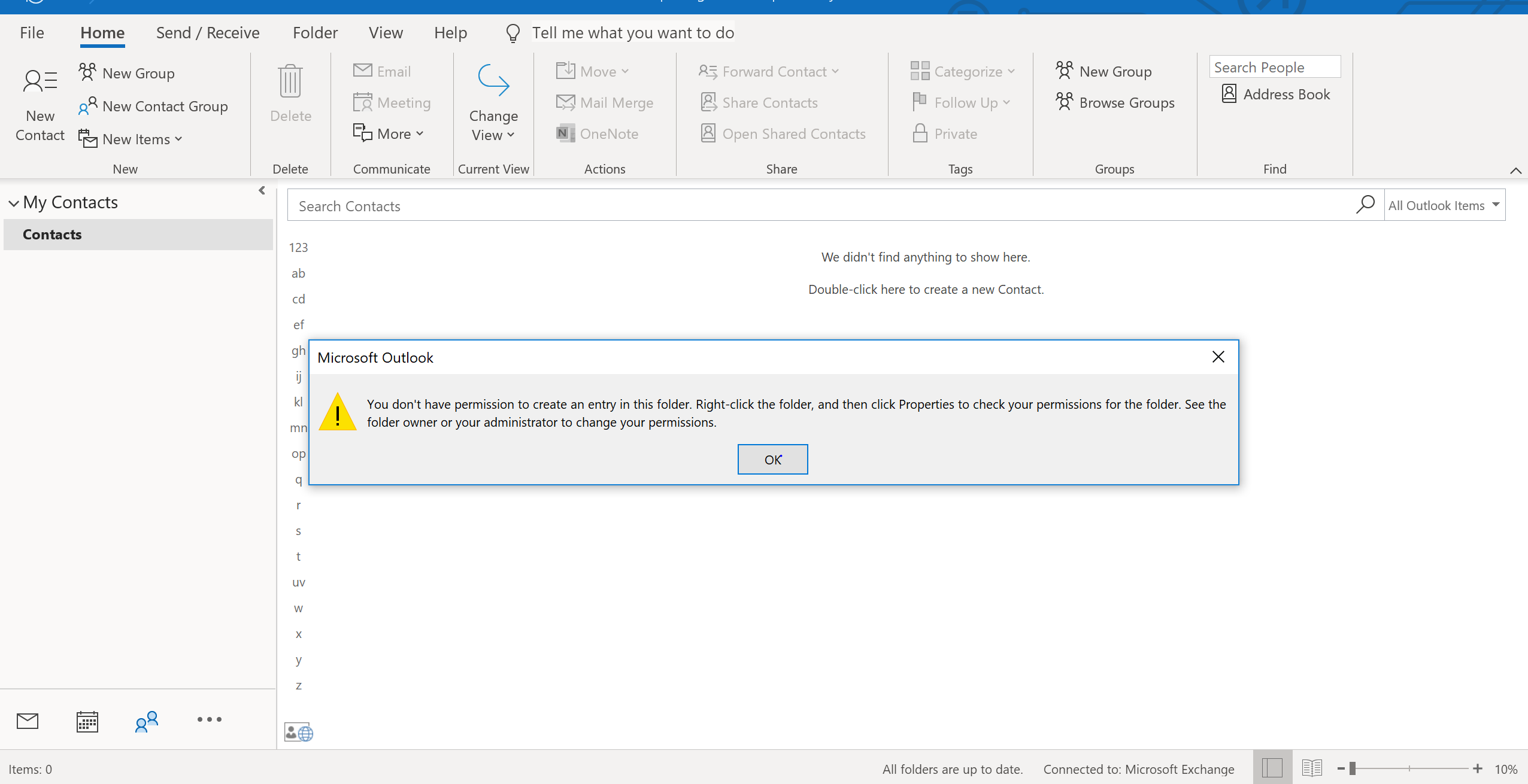Open the Move dropdown in Actions
The image size is (1528, 784).
tap(593, 71)
